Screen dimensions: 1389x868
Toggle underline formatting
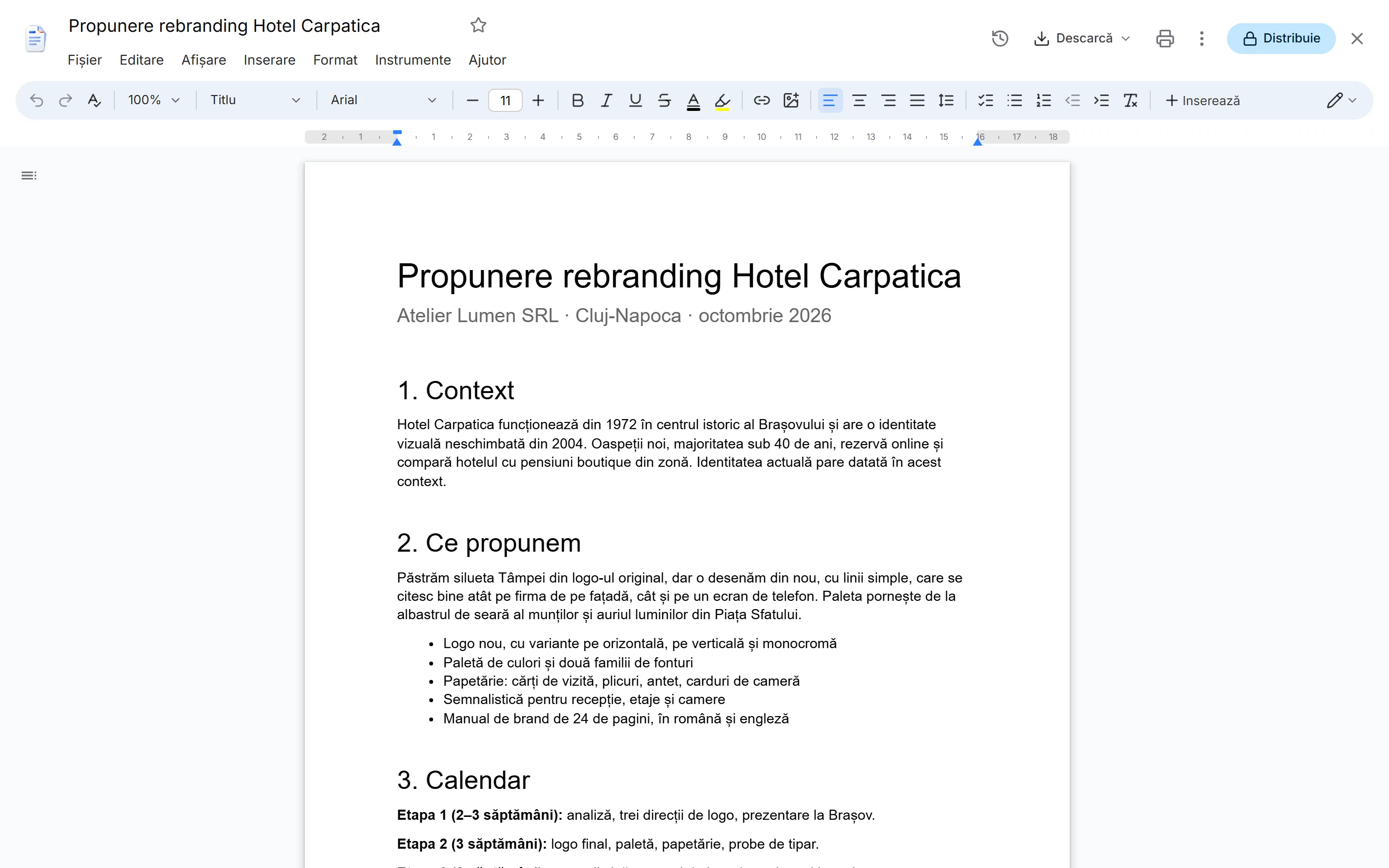[635, 100]
